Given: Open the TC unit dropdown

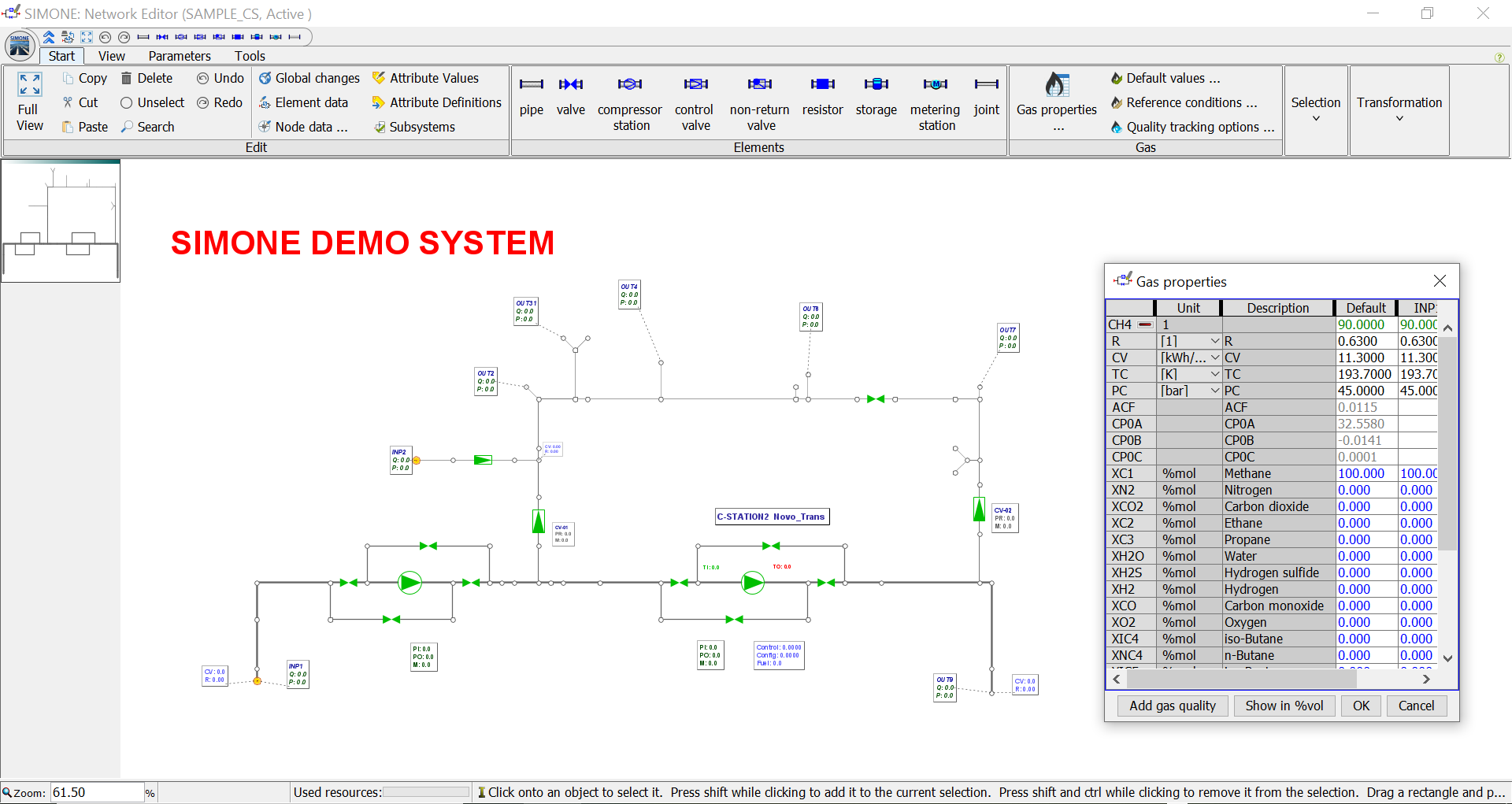Looking at the screenshot, I should (x=1215, y=374).
